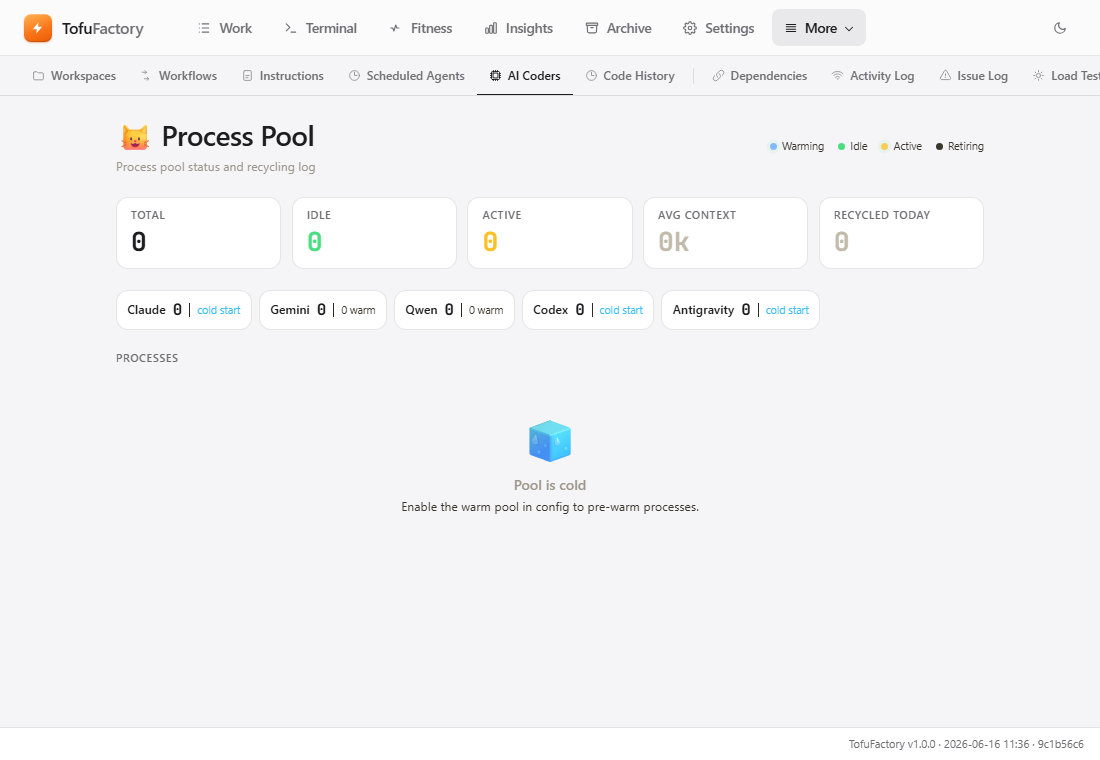
Task: Select the AI Coders subtab
Action: click(x=525, y=76)
